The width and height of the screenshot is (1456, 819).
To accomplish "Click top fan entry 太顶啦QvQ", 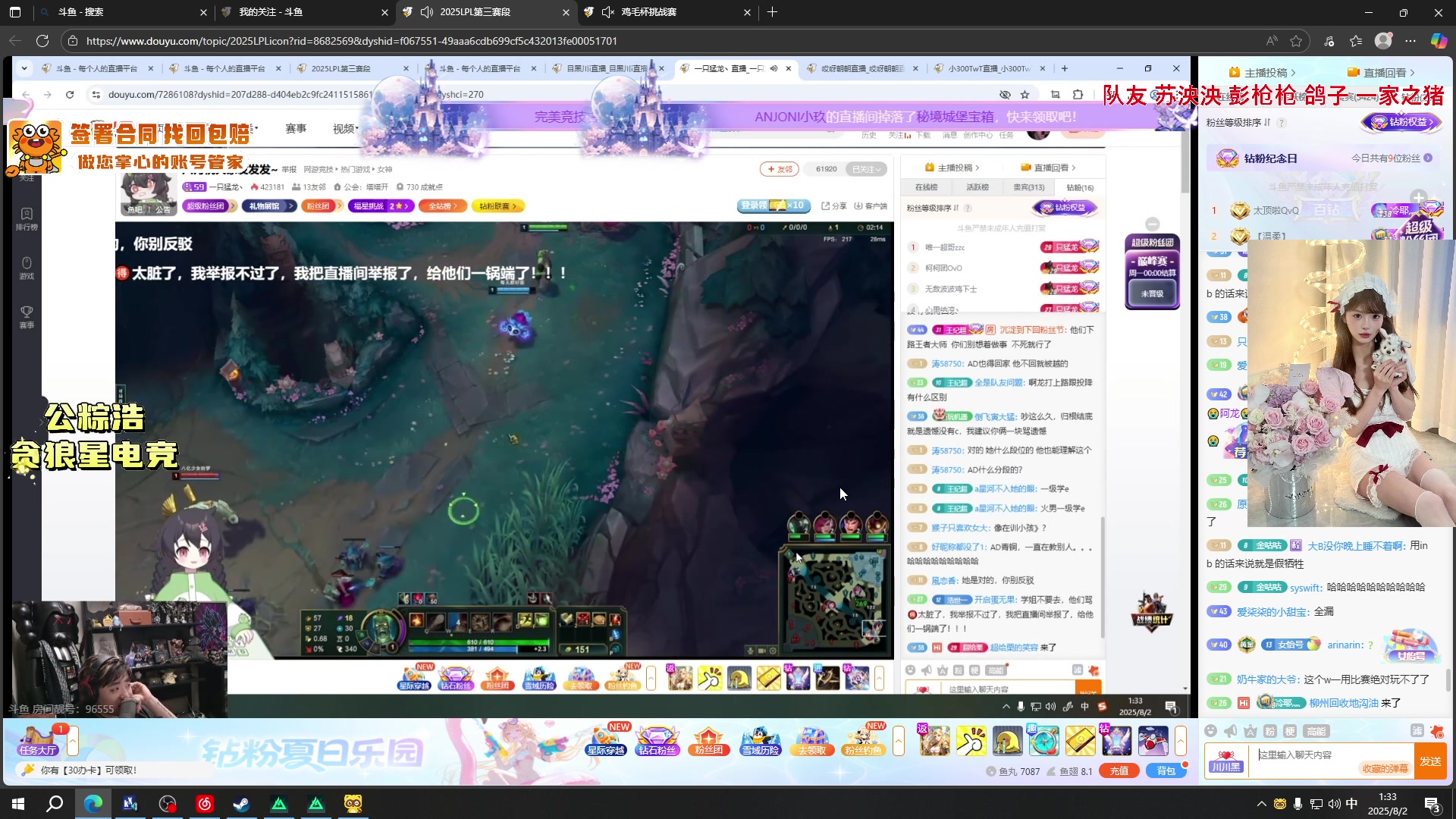I will 1276,210.
